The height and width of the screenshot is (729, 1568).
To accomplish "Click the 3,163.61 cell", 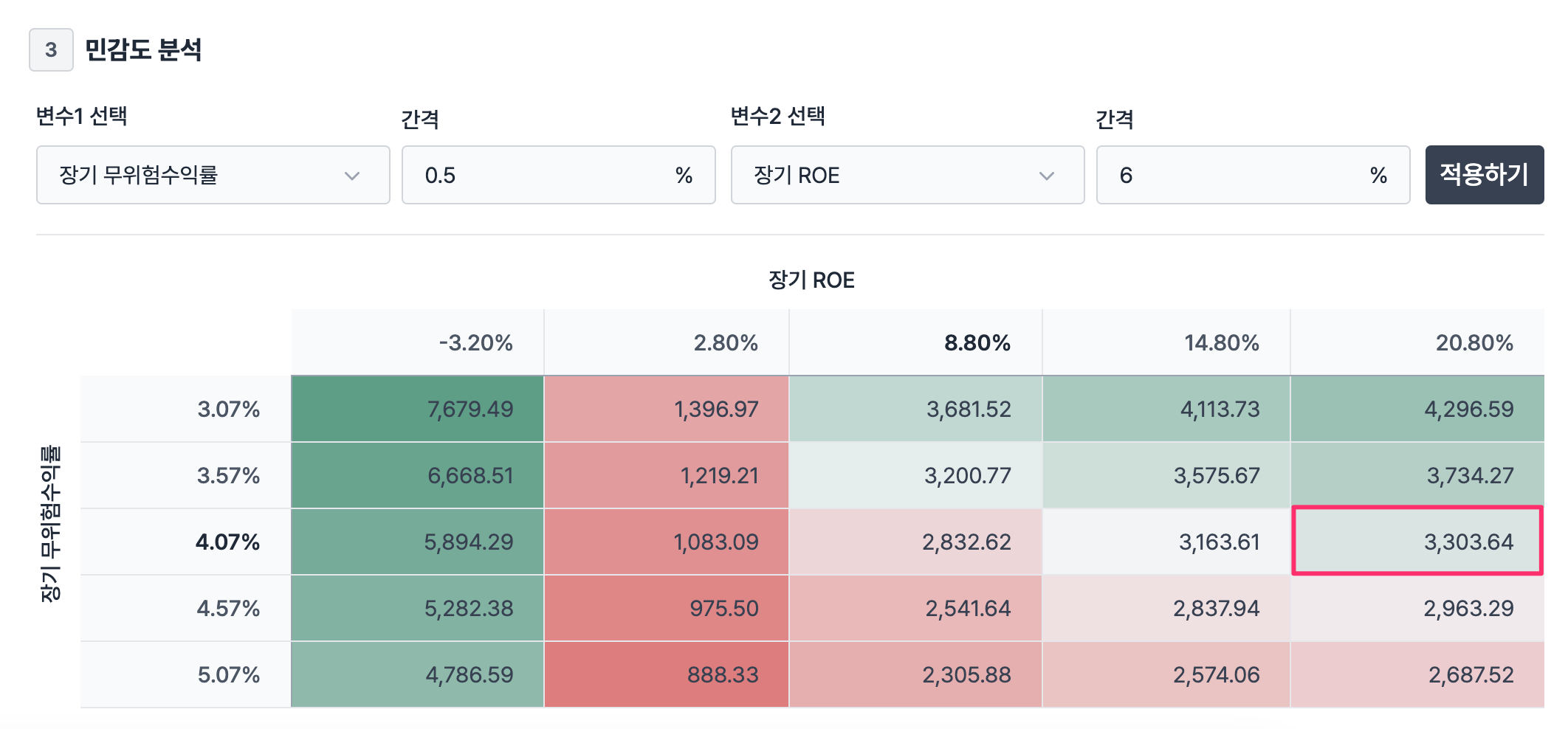I will click(1166, 542).
